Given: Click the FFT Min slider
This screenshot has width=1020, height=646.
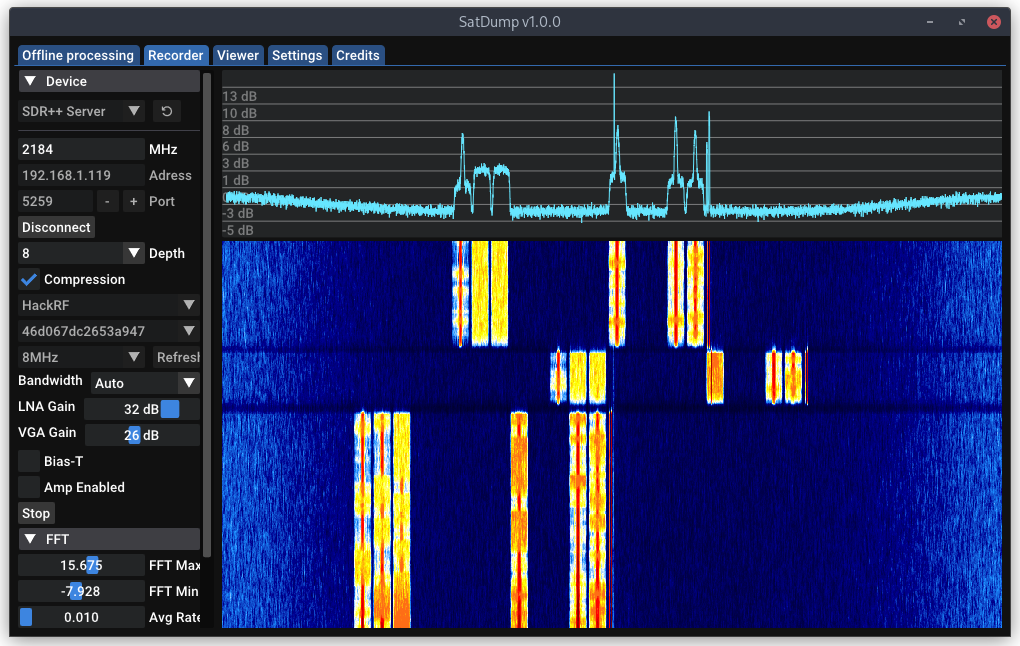Looking at the screenshot, I should pos(81,591).
